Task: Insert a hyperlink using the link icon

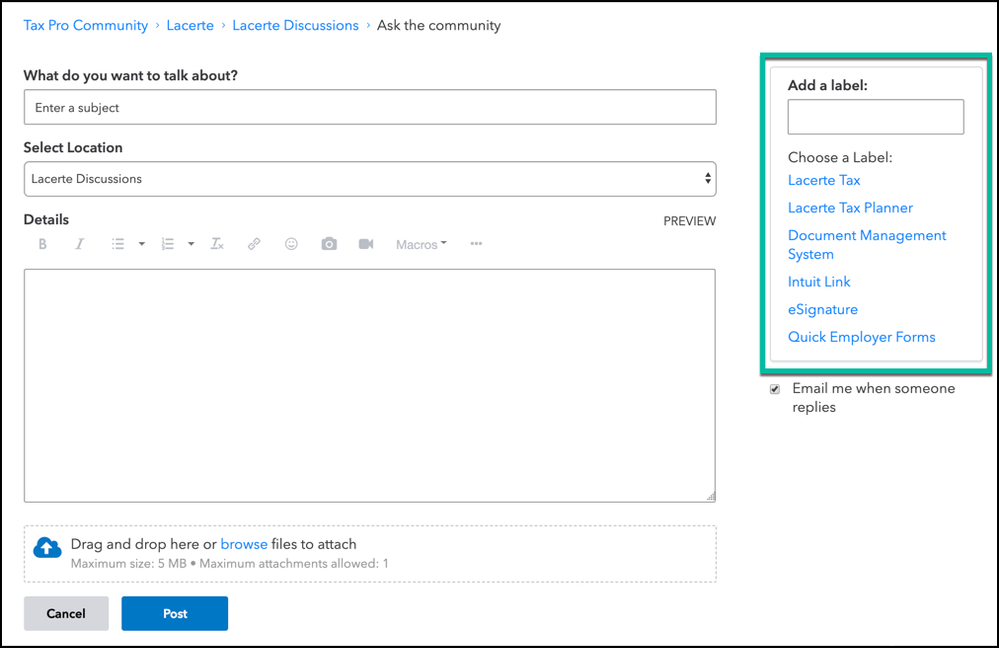Action: click(254, 244)
